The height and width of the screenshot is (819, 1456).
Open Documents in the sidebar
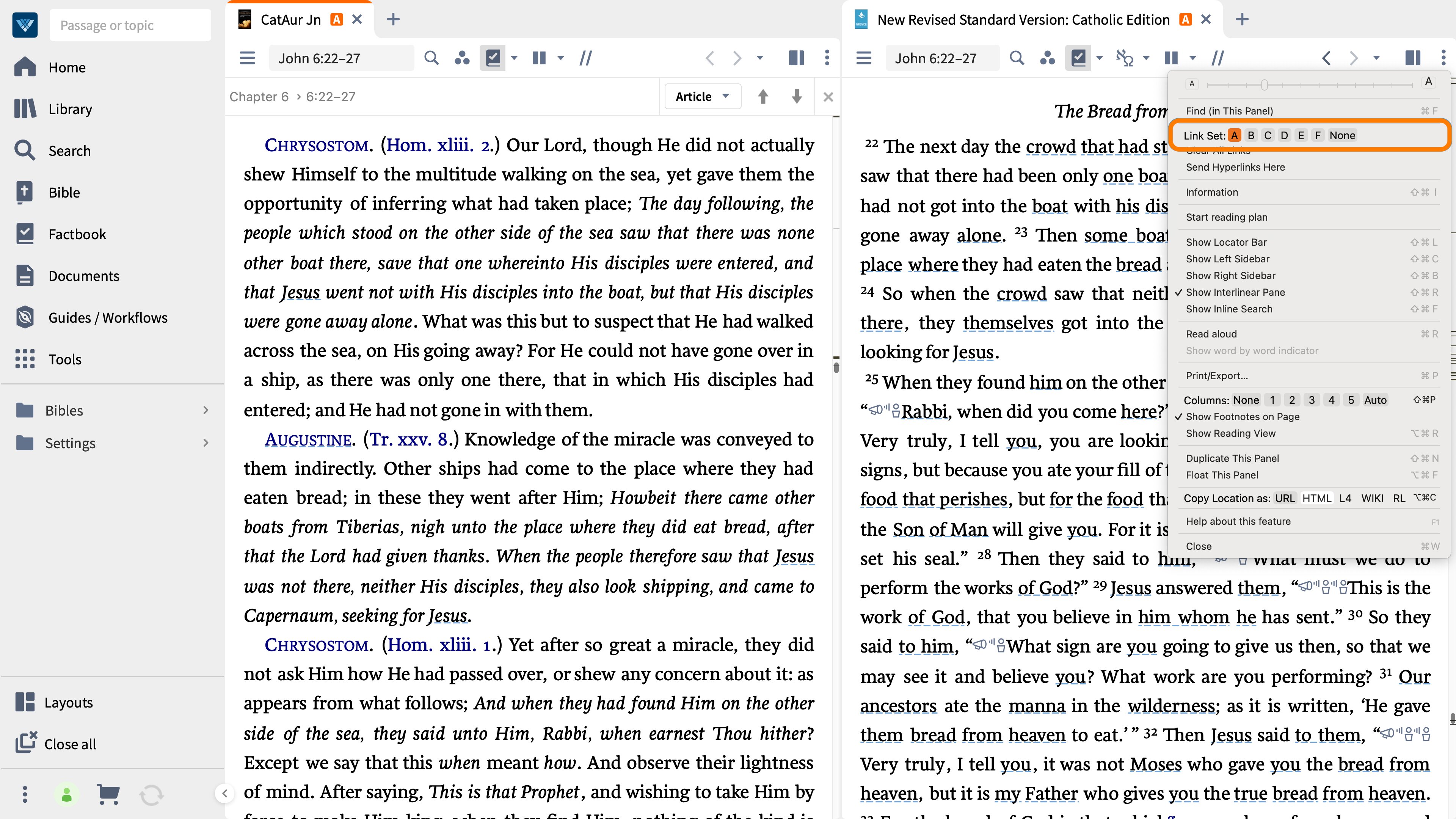coord(67,276)
